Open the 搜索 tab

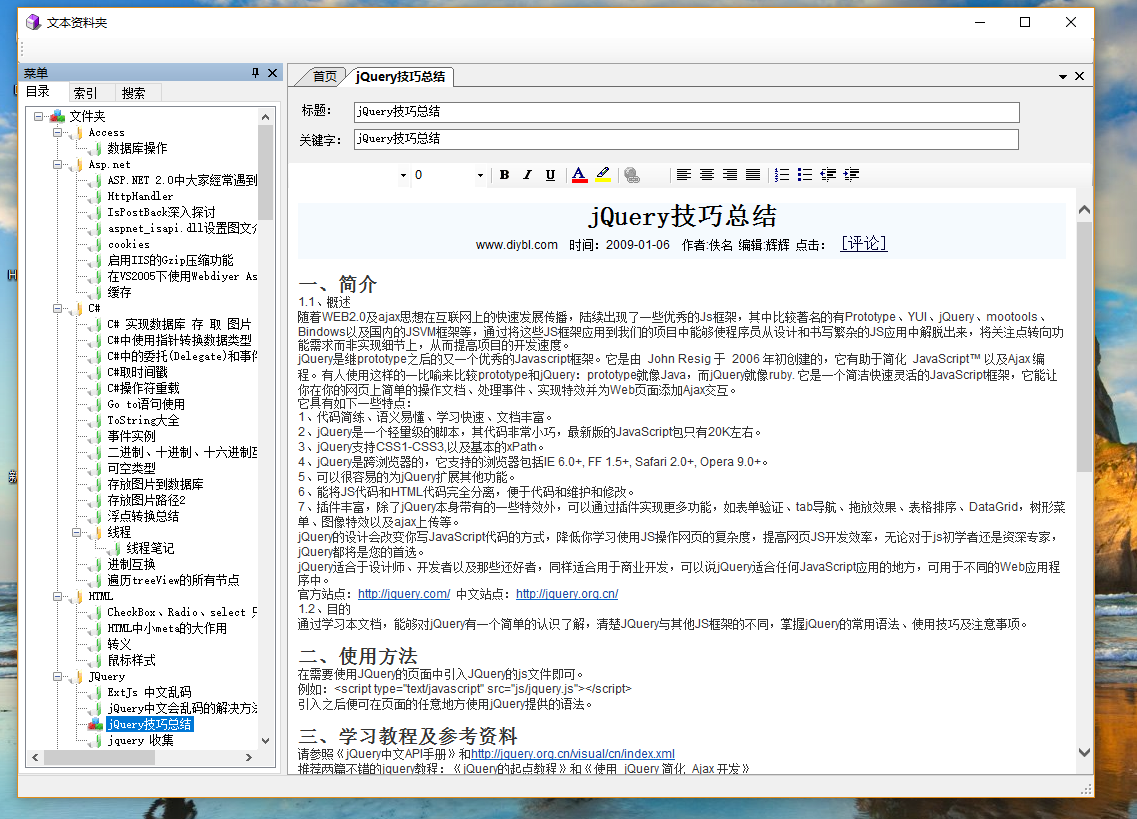click(x=133, y=93)
